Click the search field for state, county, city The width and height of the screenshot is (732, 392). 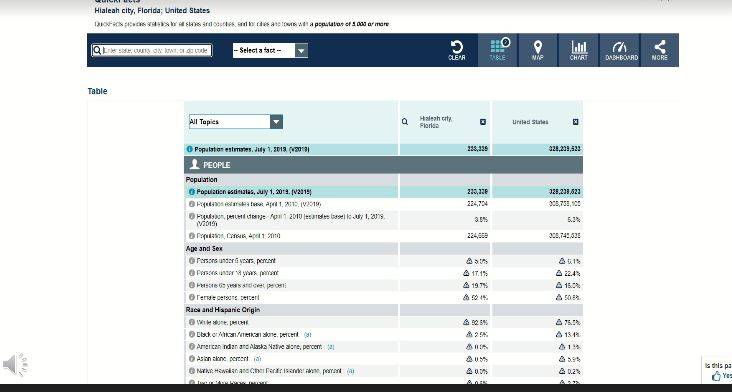coord(152,50)
